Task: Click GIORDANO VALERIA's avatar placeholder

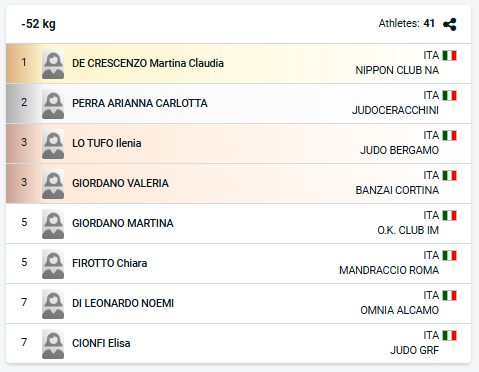Action: click(x=53, y=184)
